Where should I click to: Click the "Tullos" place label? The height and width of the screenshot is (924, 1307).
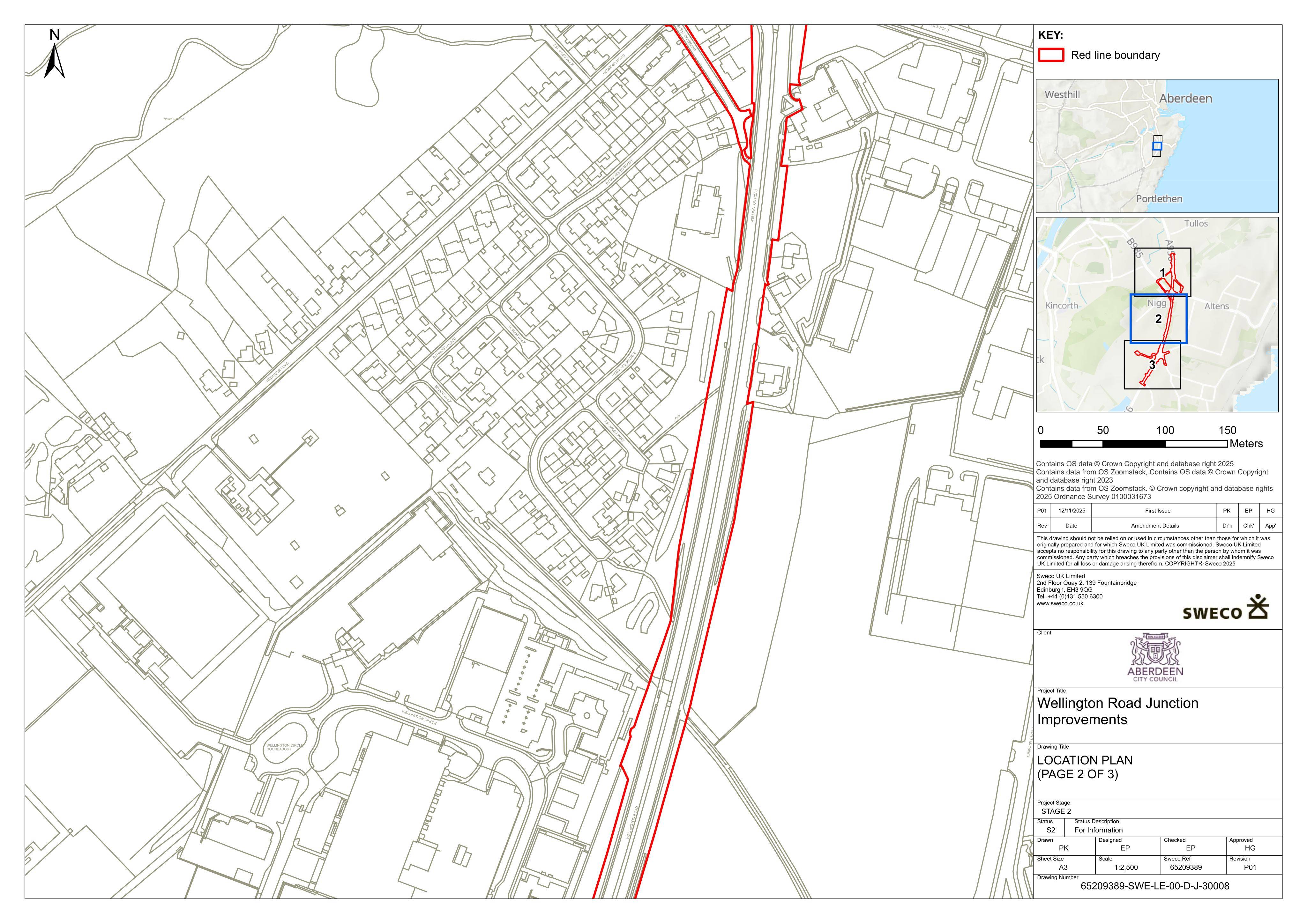(x=1196, y=224)
